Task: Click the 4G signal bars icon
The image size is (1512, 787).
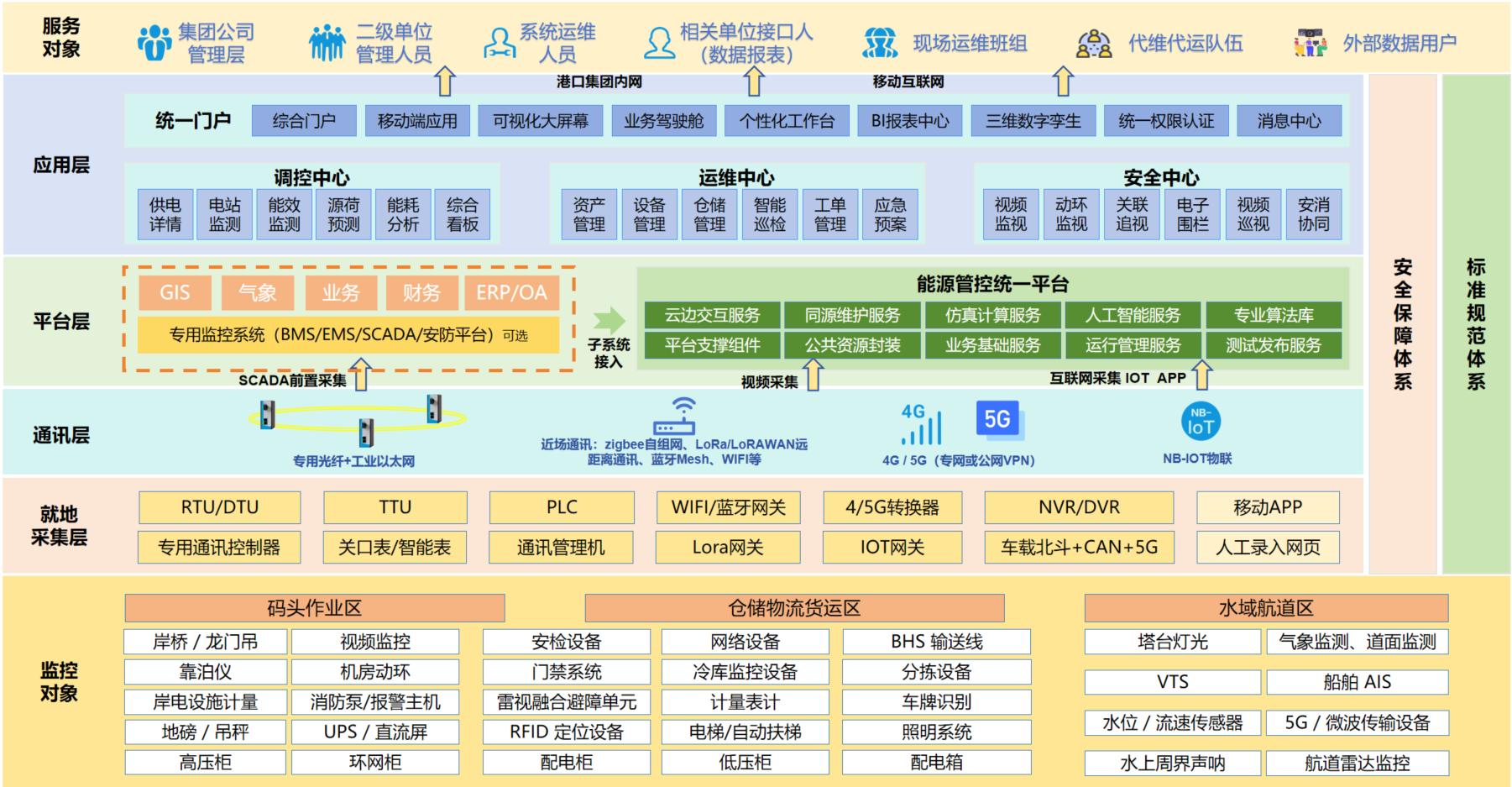Action: [922, 424]
